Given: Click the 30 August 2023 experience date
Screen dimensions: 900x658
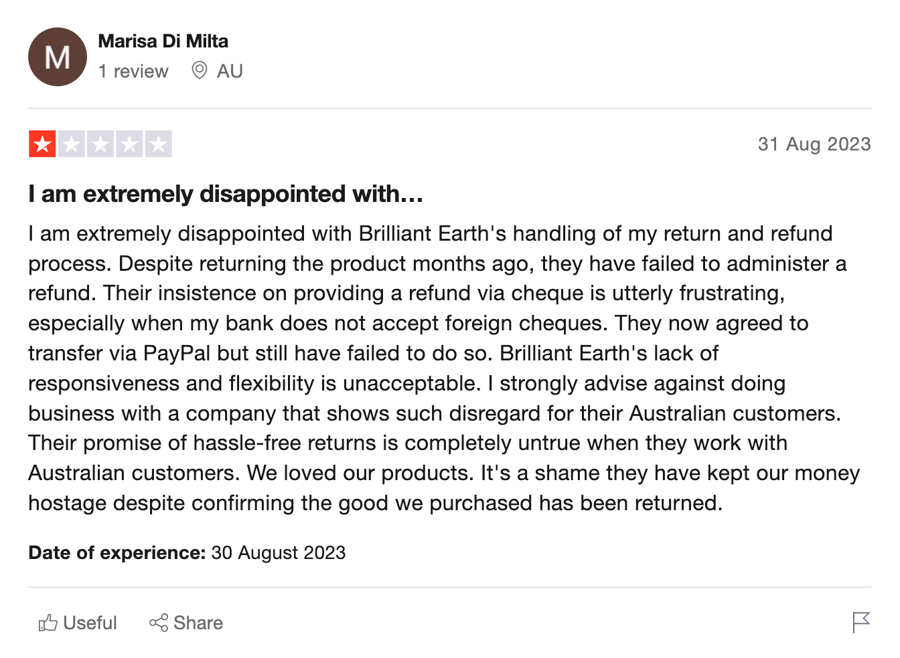Looking at the screenshot, I should pos(278,552).
